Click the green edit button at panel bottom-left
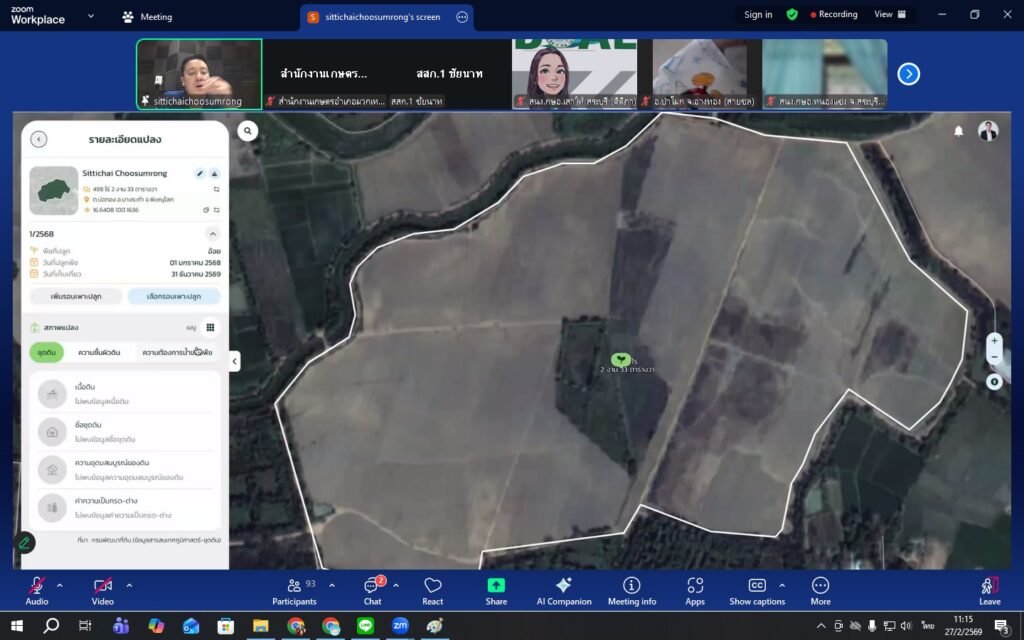1024x640 pixels. pyautogui.click(x=24, y=542)
